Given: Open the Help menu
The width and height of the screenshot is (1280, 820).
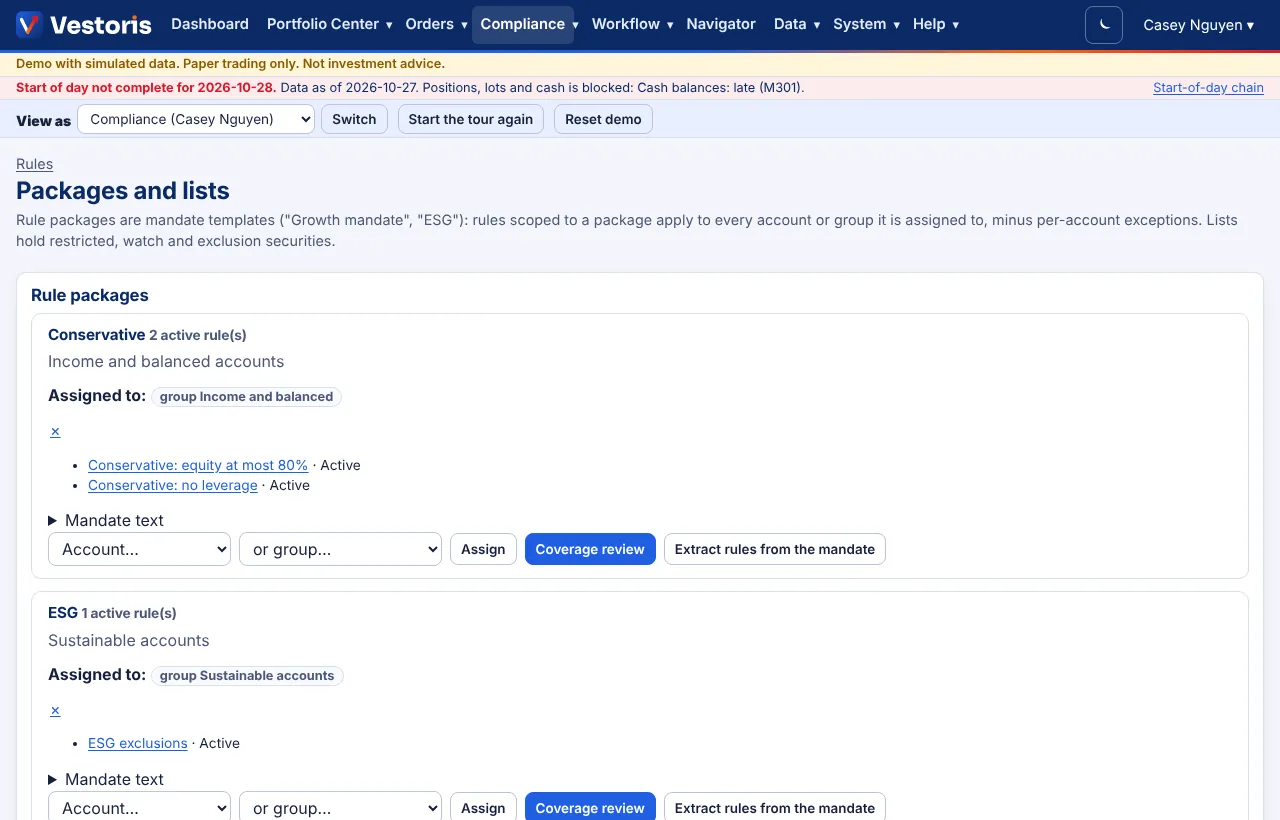Looking at the screenshot, I should click(935, 24).
